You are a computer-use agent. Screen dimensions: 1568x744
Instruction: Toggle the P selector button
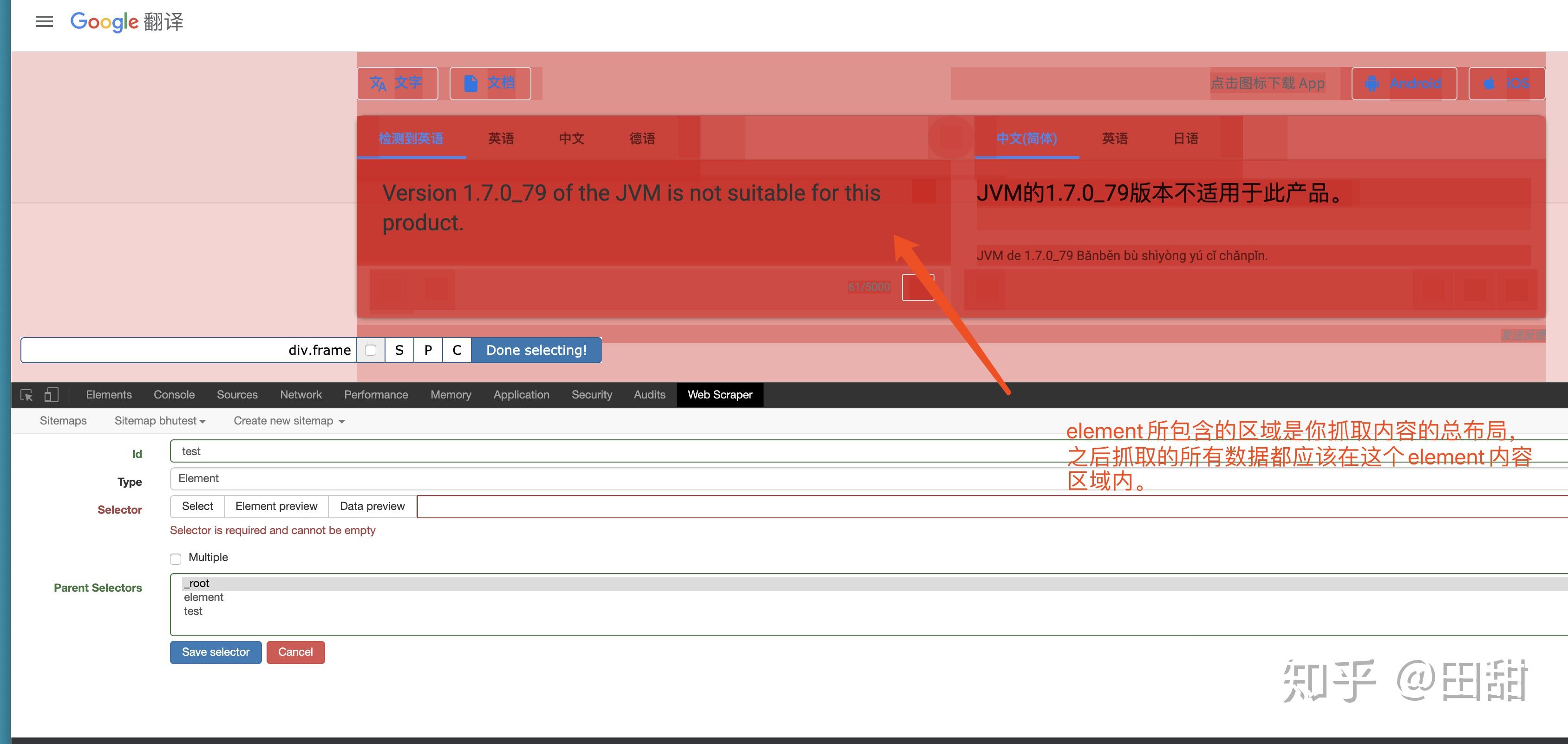[428, 350]
